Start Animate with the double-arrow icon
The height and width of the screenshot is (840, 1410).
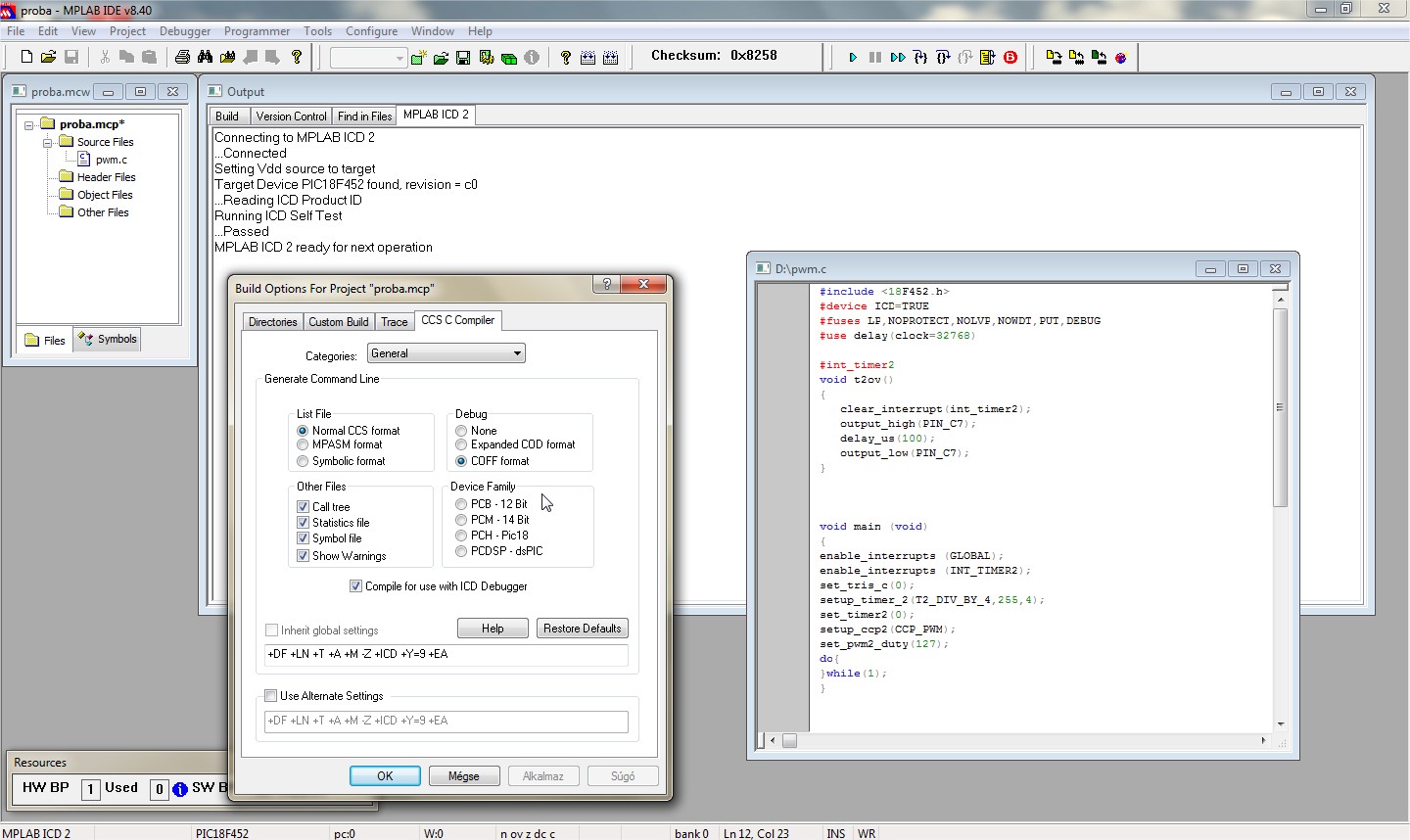[x=898, y=58]
